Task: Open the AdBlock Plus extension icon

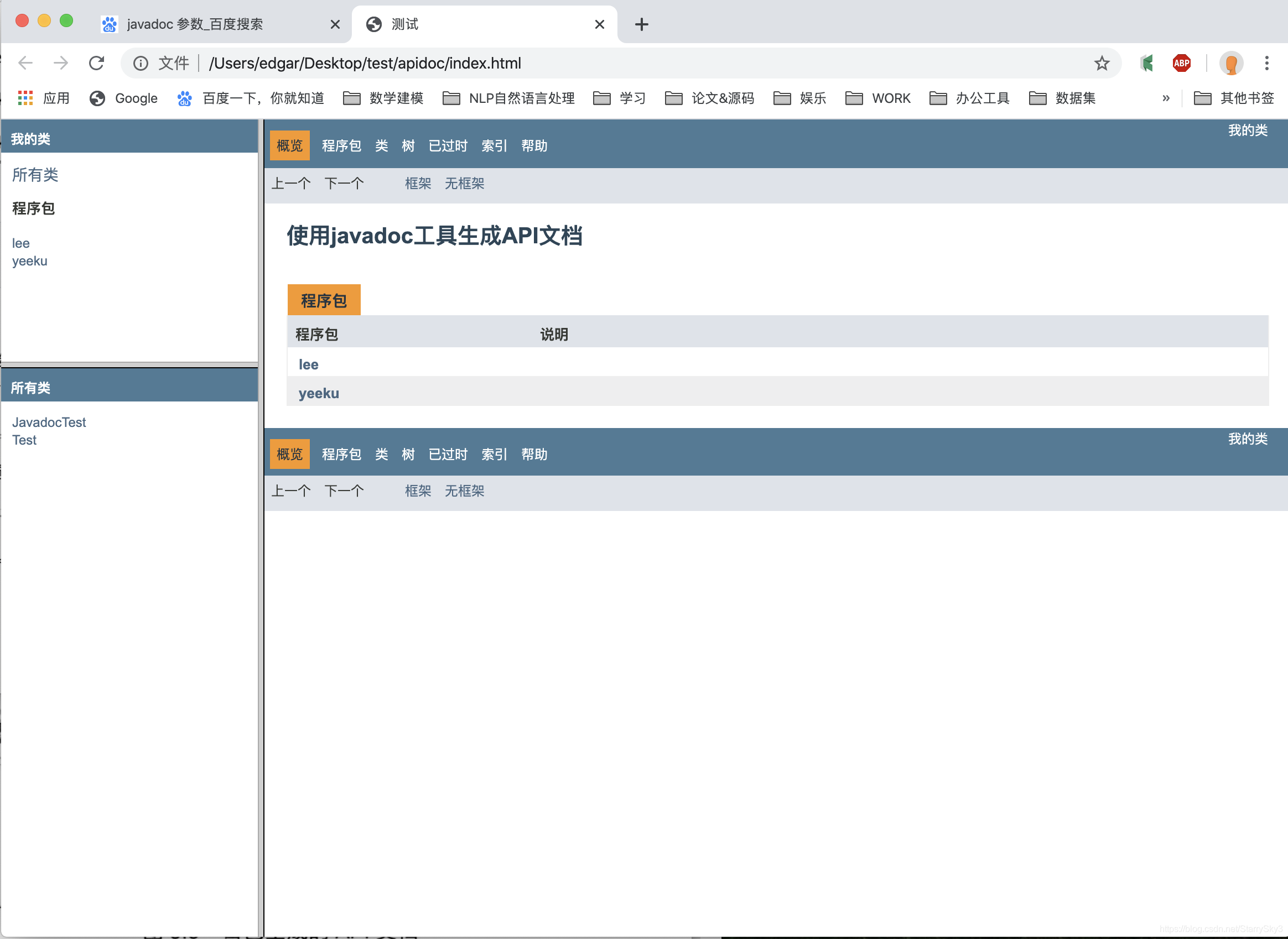Action: coord(1181,63)
